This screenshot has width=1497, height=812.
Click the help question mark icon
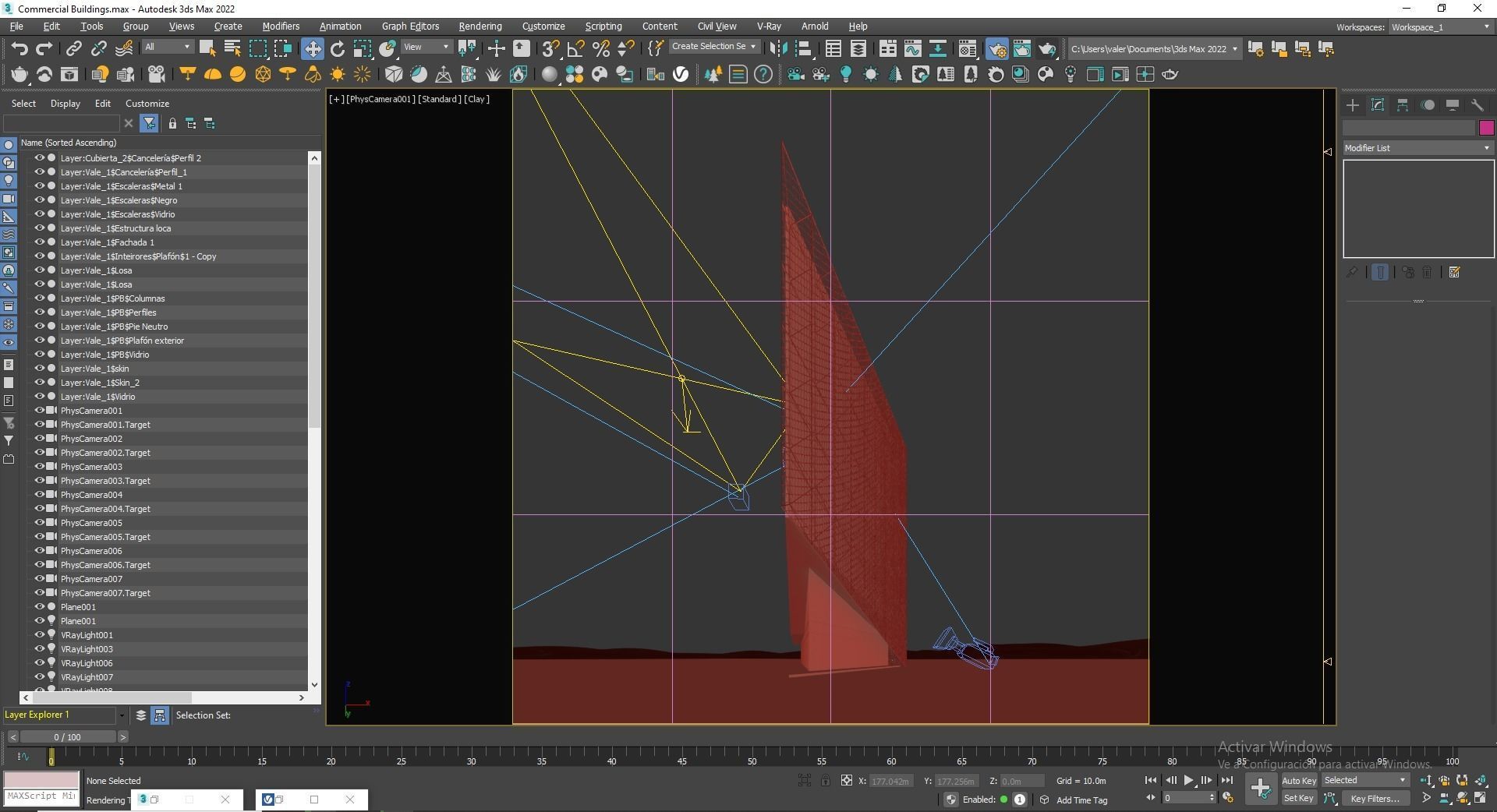coord(763,74)
